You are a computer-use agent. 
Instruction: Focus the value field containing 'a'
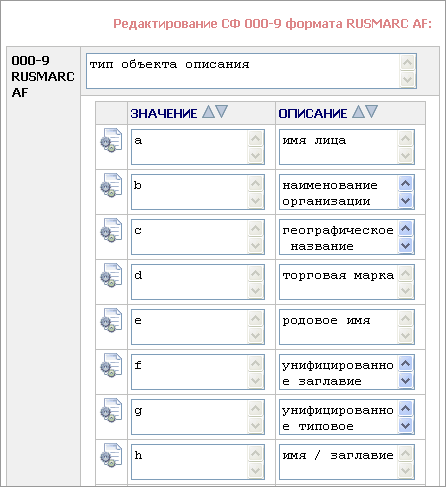click(x=198, y=147)
